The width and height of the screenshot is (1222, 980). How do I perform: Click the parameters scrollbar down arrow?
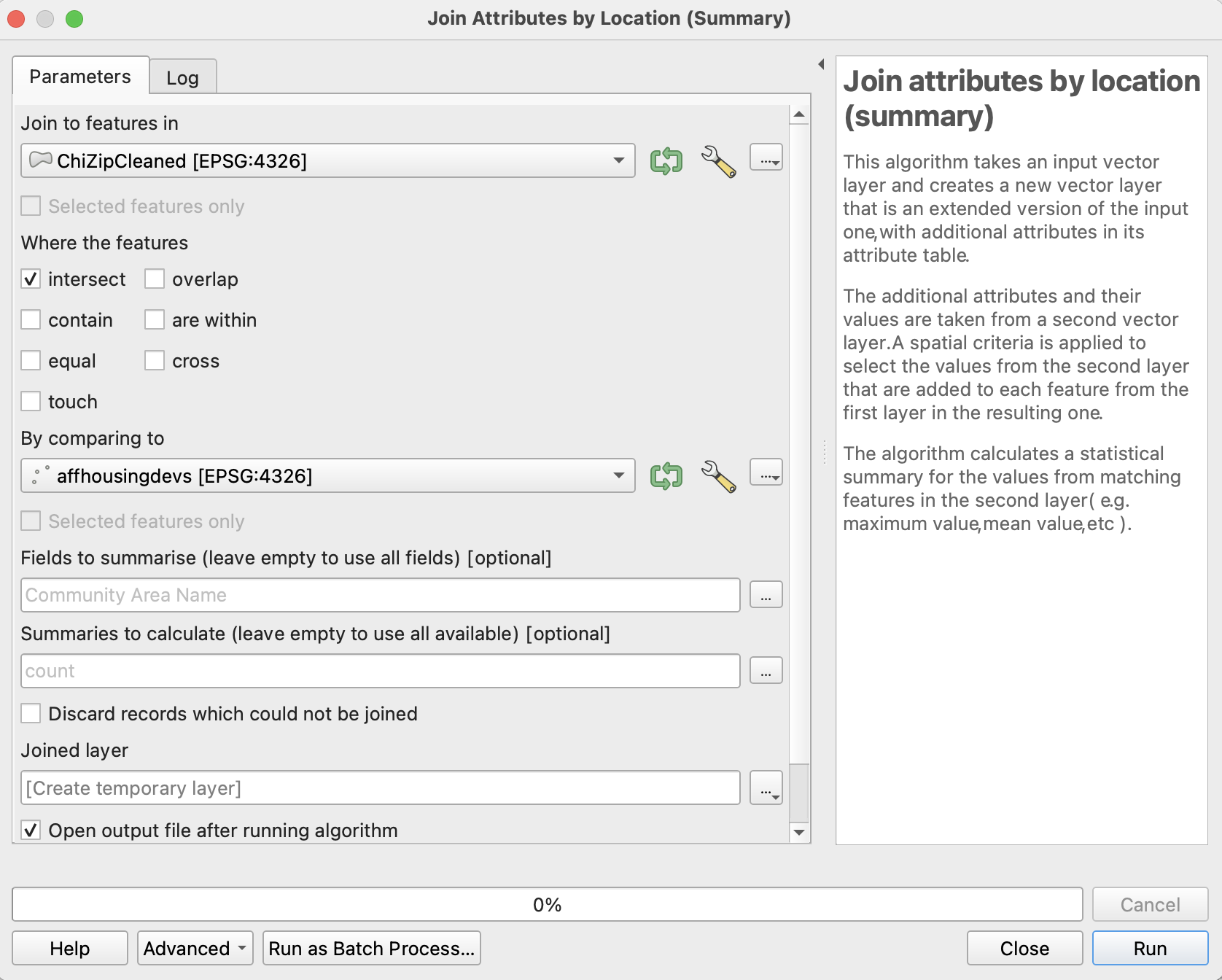tap(799, 832)
